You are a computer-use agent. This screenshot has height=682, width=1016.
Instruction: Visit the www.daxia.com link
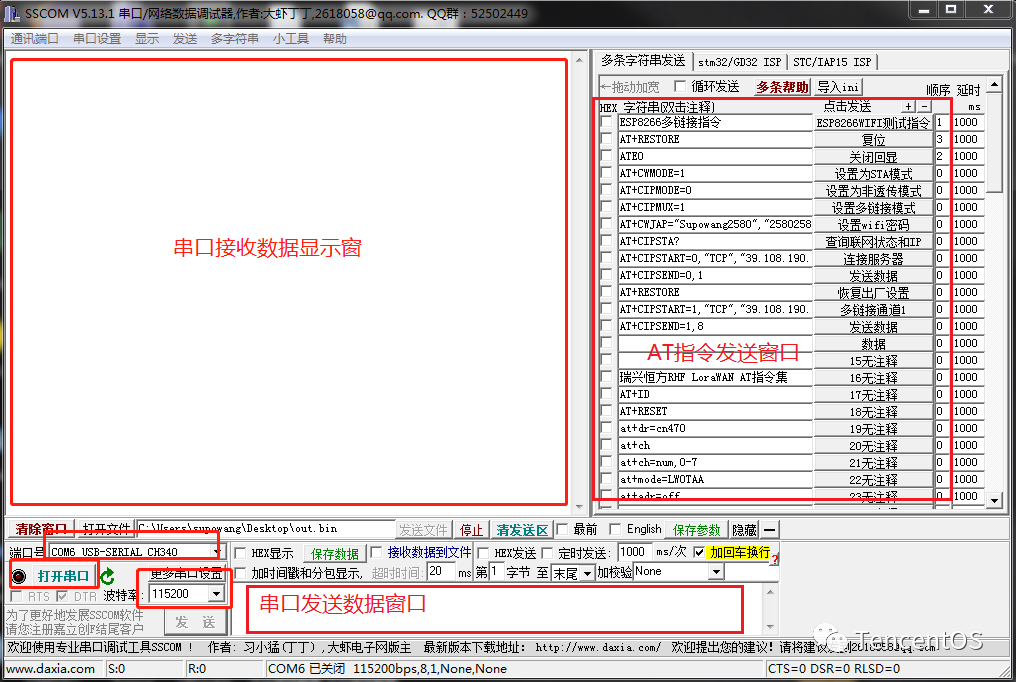click(x=51, y=669)
